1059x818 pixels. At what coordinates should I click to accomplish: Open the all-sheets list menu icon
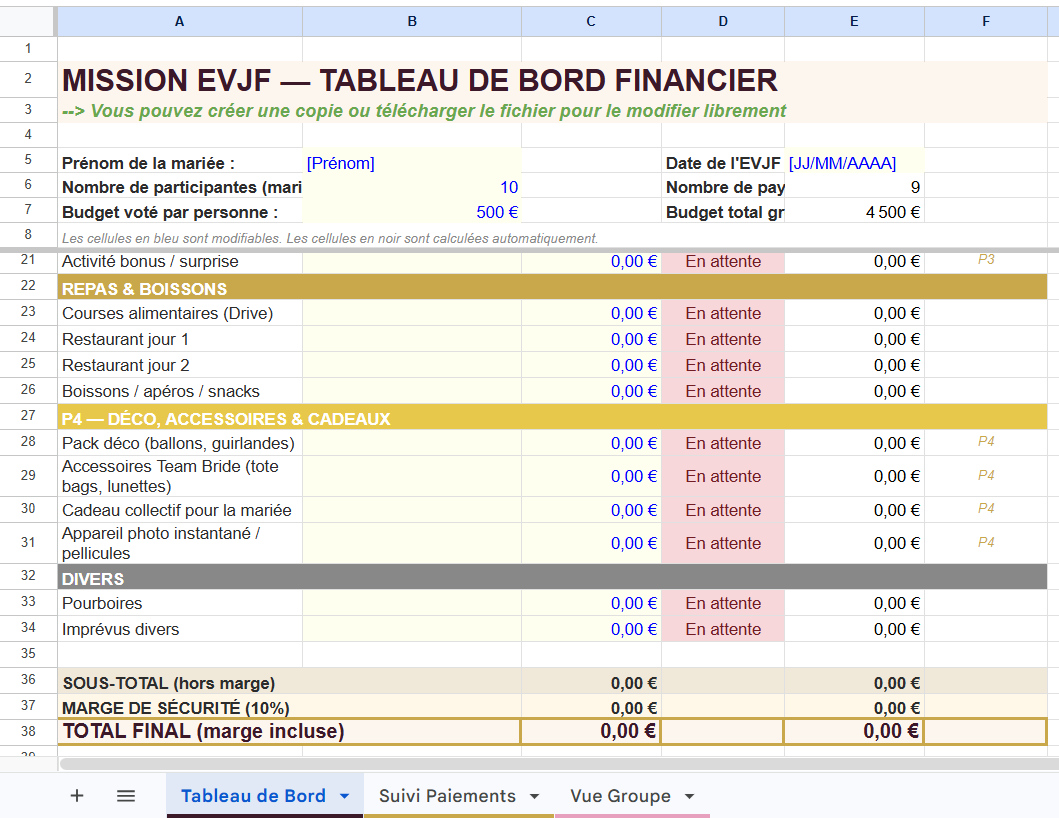(126, 795)
